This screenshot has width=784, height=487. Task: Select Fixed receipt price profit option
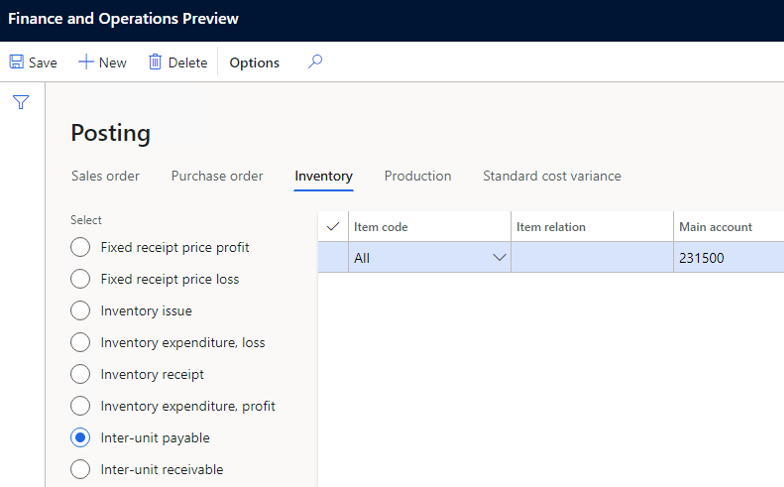pyautogui.click(x=80, y=247)
